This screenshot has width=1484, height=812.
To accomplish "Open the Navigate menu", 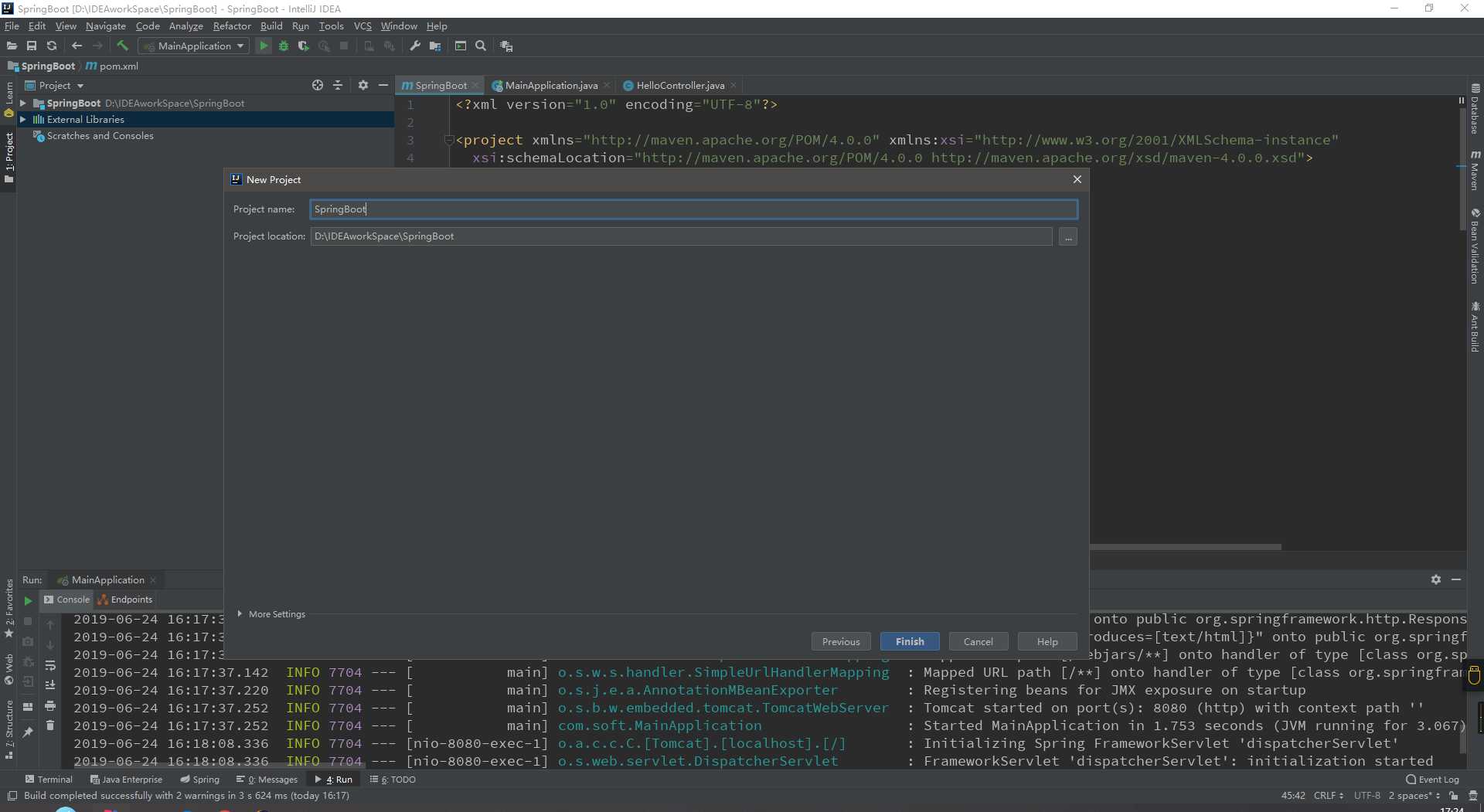I will tap(105, 26).
